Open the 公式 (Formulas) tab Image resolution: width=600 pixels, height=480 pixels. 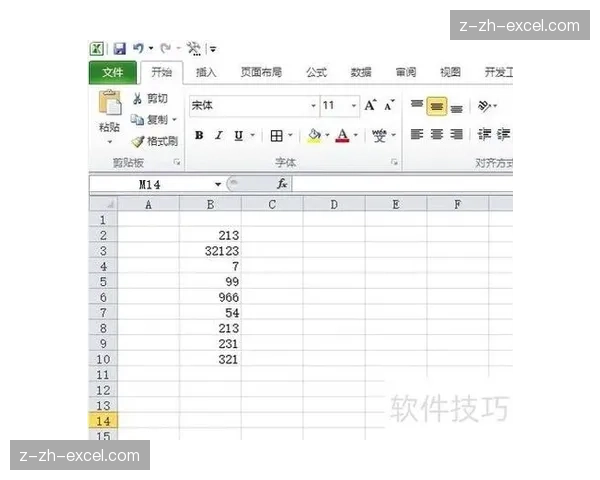tap(317, 72)
